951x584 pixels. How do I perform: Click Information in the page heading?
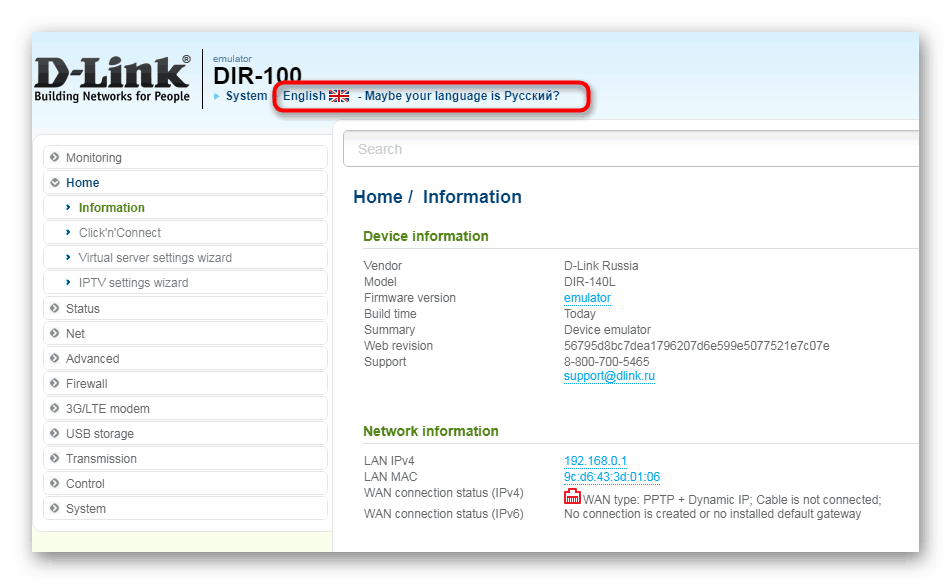click(472, 196)
